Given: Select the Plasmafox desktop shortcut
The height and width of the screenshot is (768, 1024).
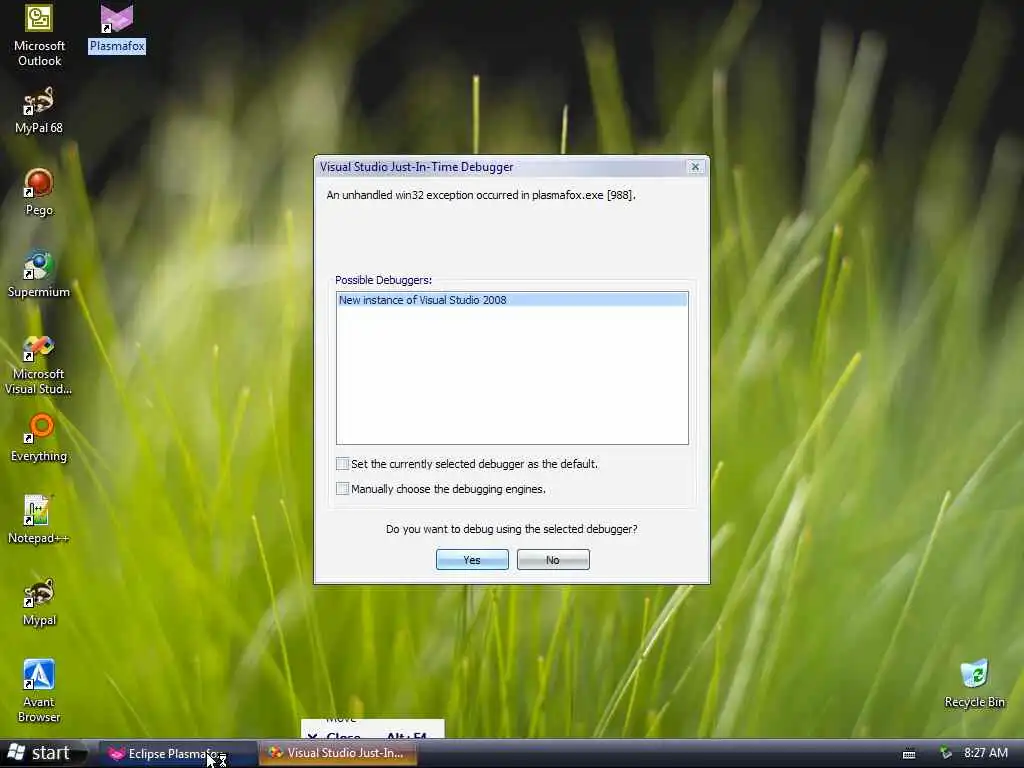Looking at the screenshot, I should pos(117,29).
